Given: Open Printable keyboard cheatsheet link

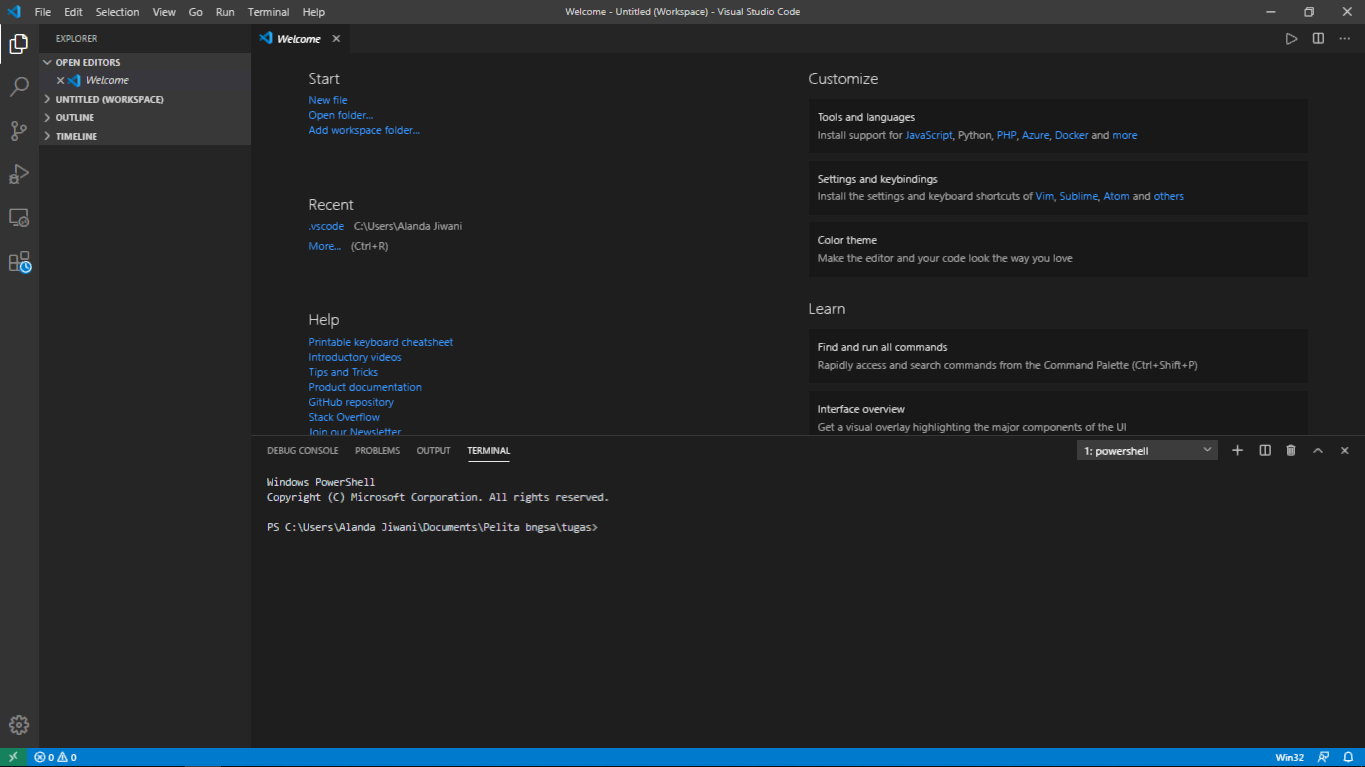Looking at the screenshot, I should pyautogui.click(x=381, y=342).
